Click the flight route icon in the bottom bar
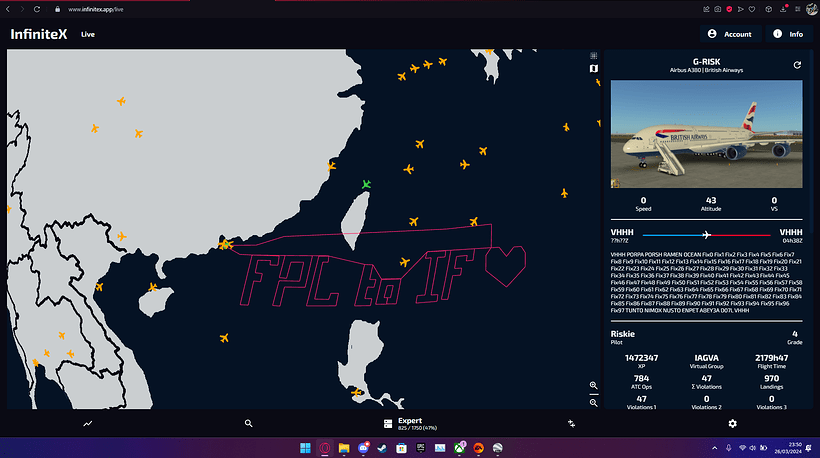The height and width of the screenshot is (458, 820). point(572,423)
